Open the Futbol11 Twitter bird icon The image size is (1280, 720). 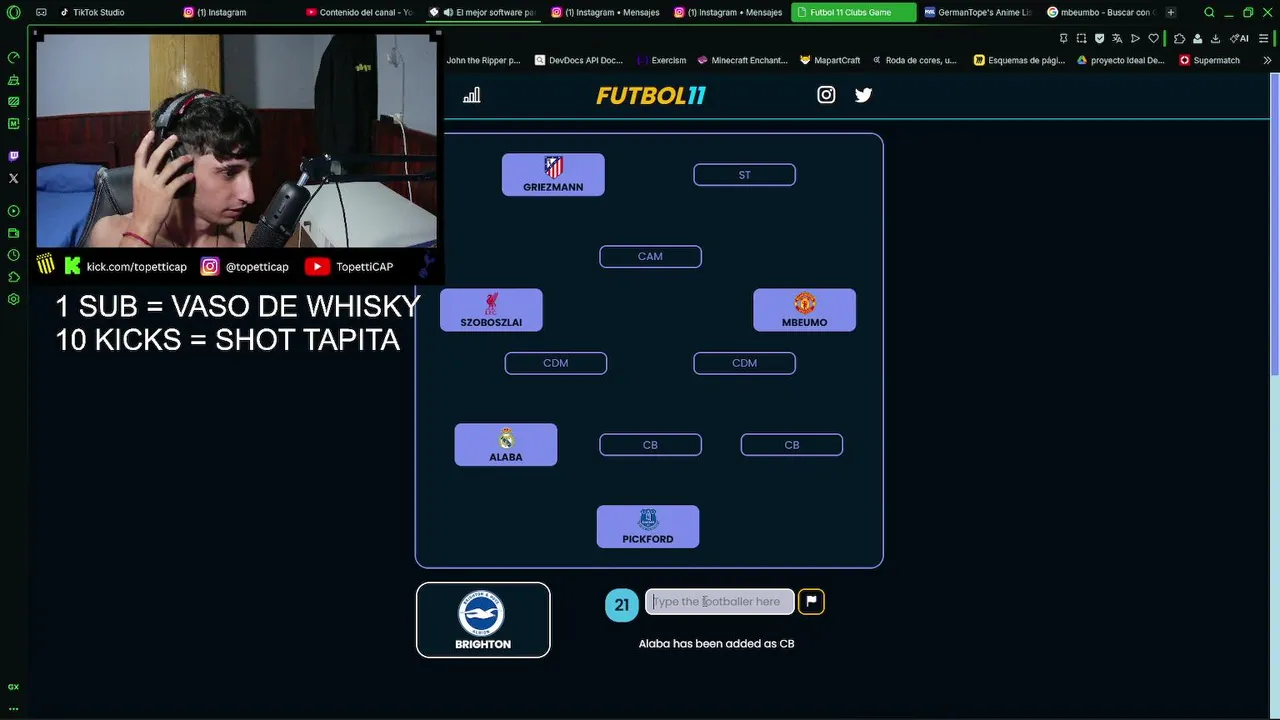pyautogui.click(x=864, y=95)
